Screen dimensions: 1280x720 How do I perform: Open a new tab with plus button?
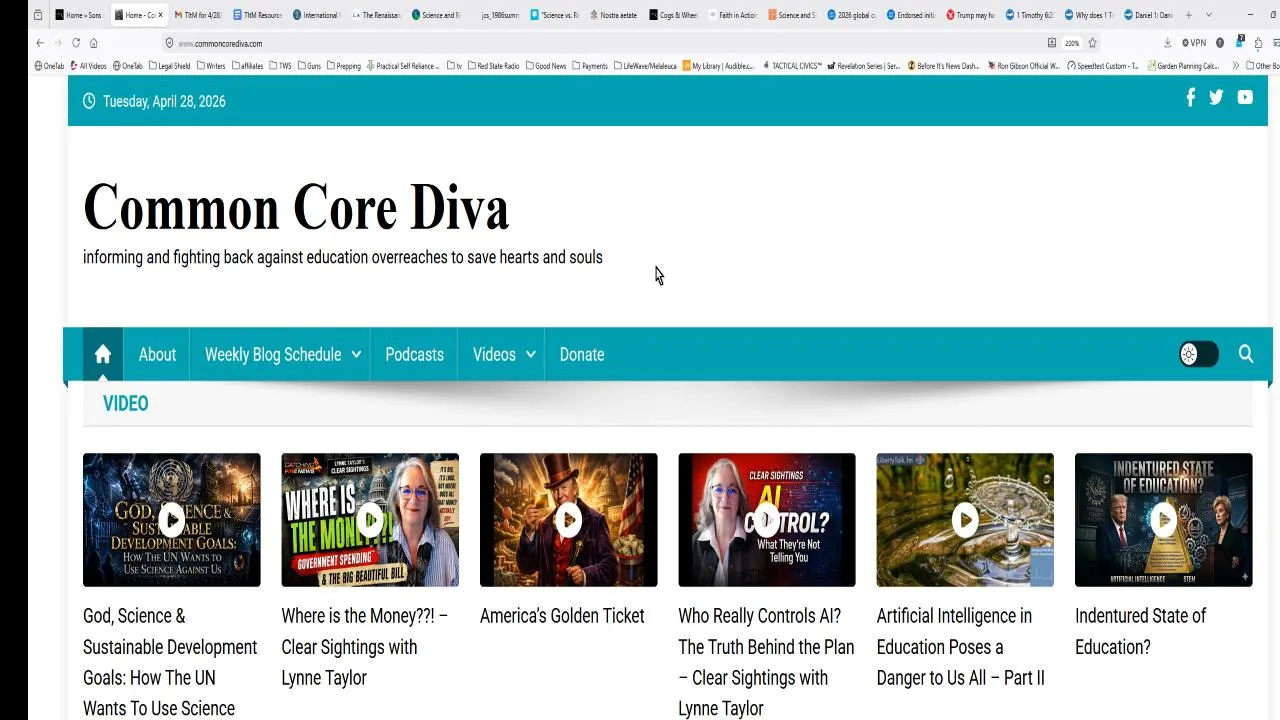tap(1188, 15)
